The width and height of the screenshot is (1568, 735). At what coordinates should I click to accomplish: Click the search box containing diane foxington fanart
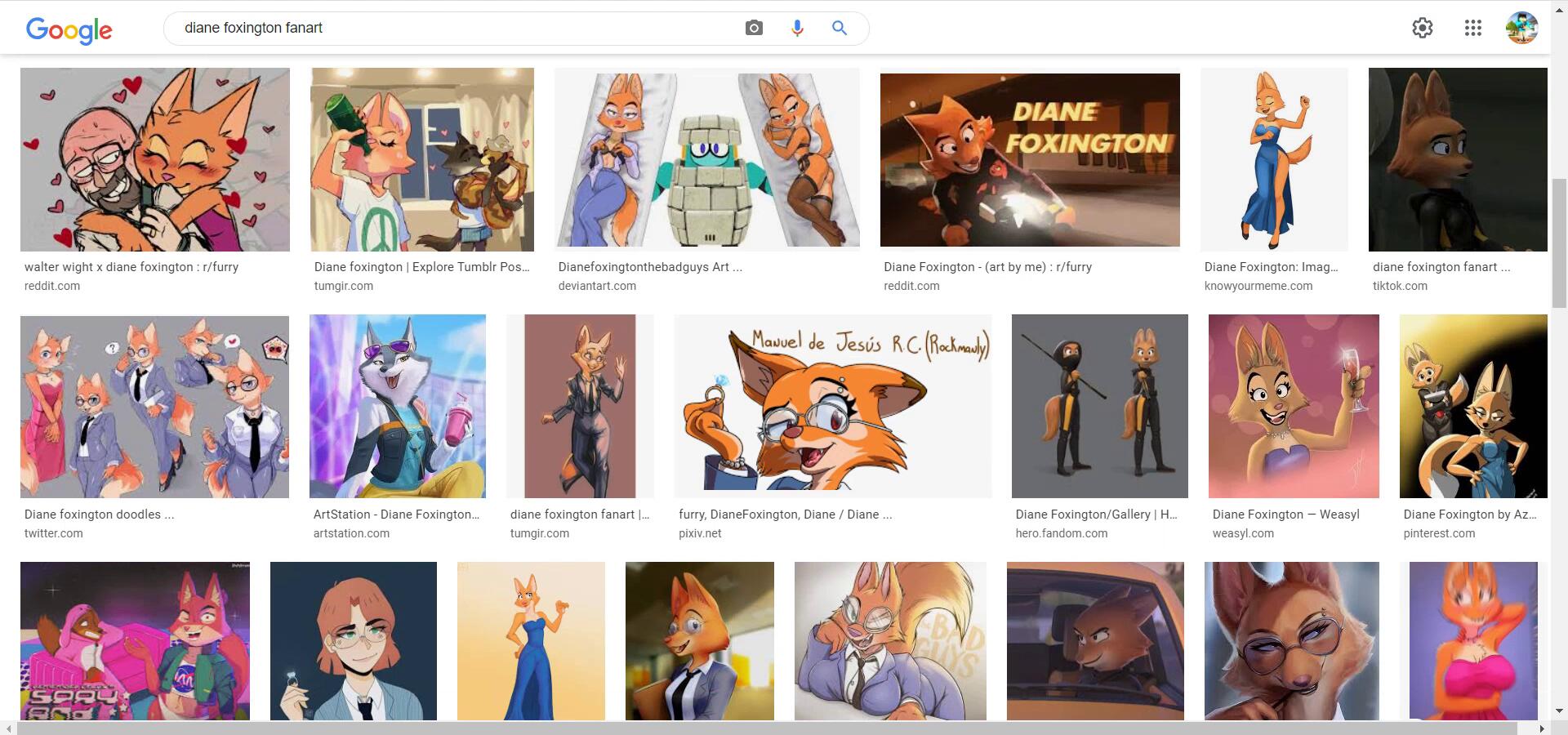457,28
